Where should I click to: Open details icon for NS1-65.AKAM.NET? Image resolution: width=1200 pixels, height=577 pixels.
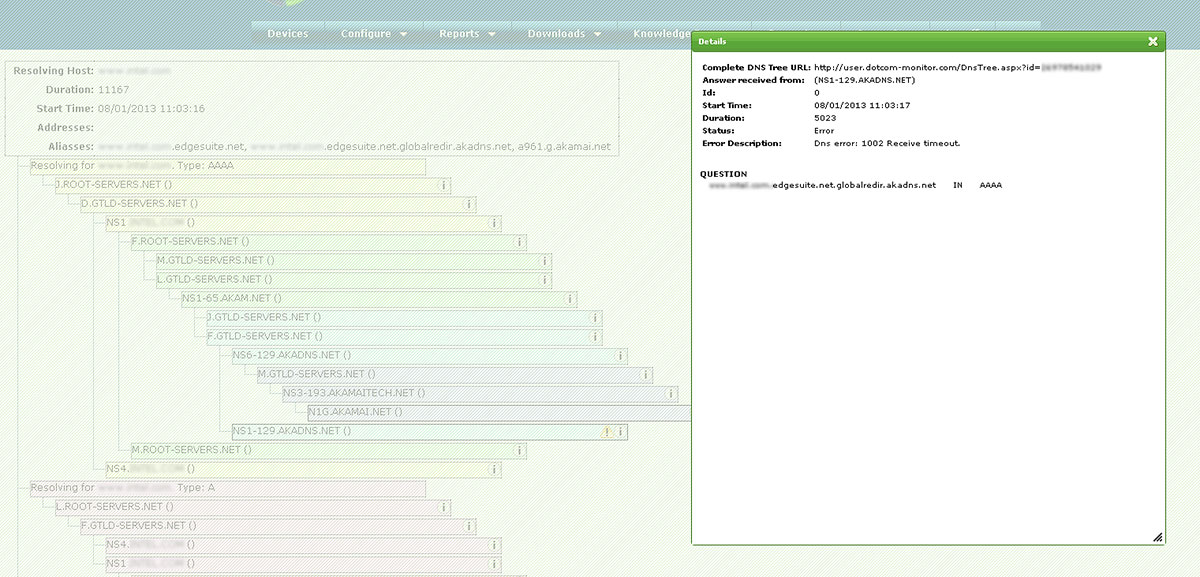(571, 298)
